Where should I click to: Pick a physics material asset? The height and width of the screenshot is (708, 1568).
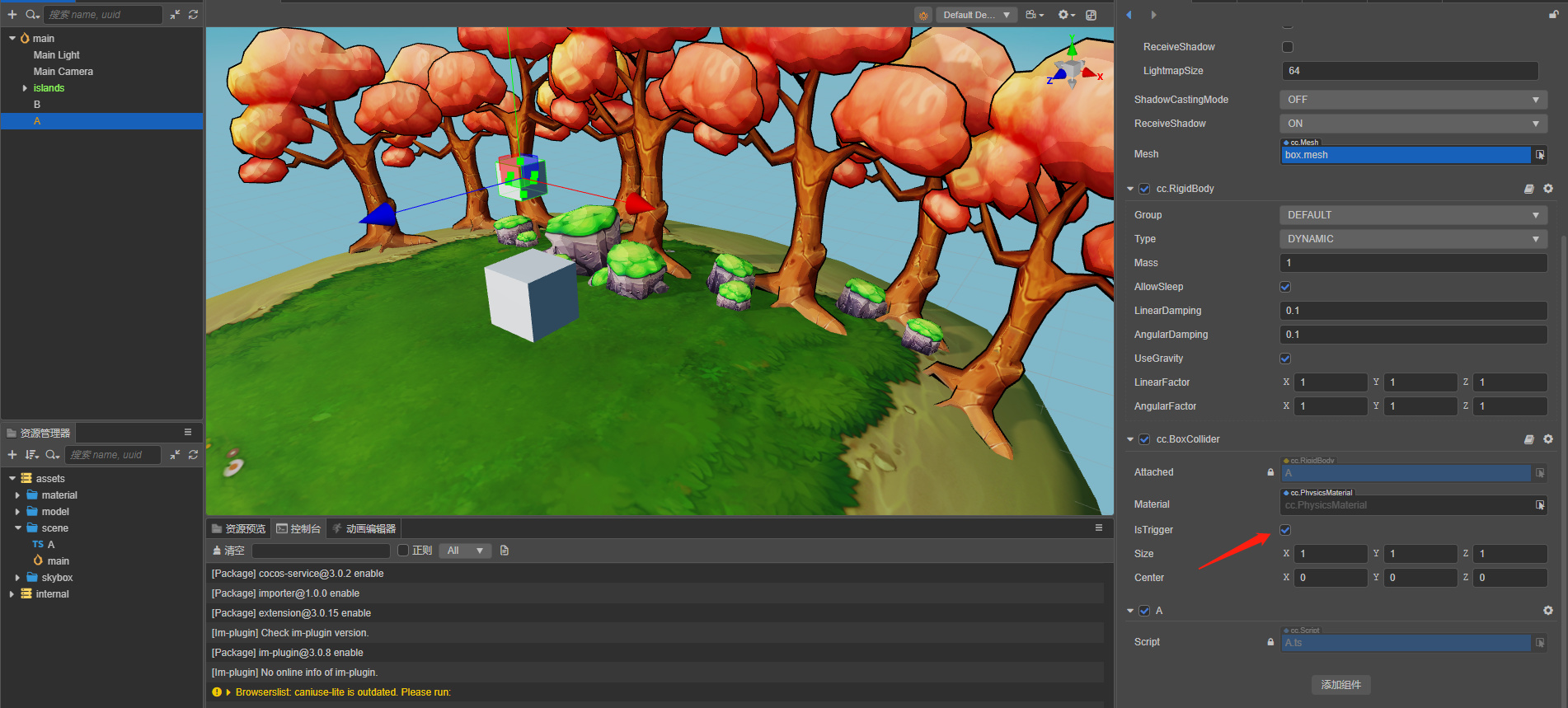pos(1540,505)
